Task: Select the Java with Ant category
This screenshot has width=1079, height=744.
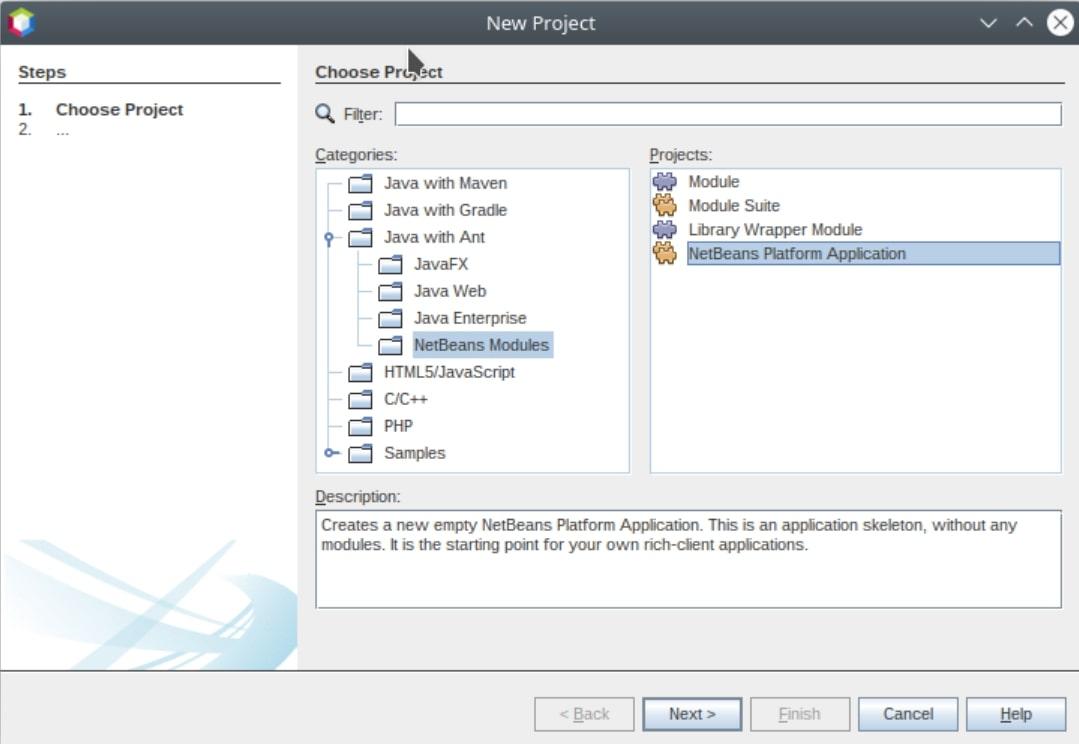Action: pyautogui.click(x=434, y=237)
